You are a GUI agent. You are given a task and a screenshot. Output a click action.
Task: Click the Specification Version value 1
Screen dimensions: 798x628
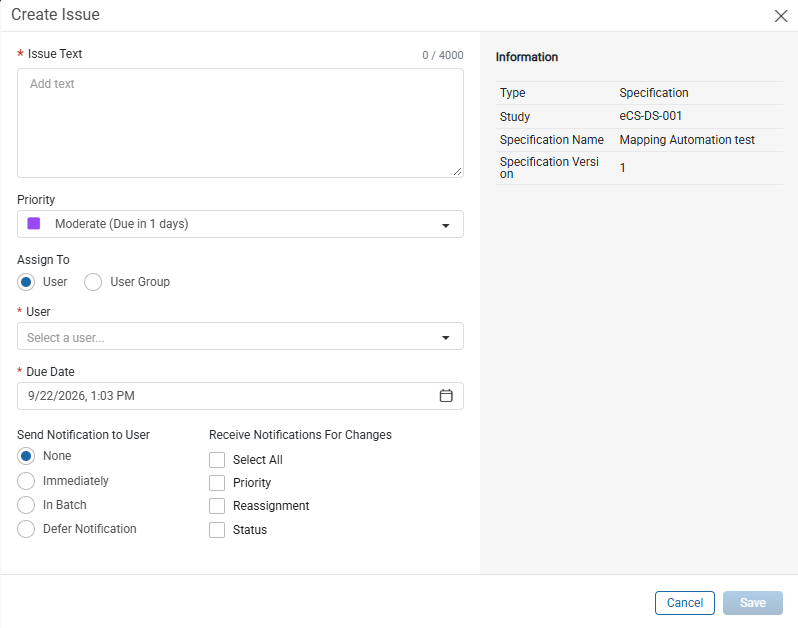pyautogui.click(x=622, y=168)
